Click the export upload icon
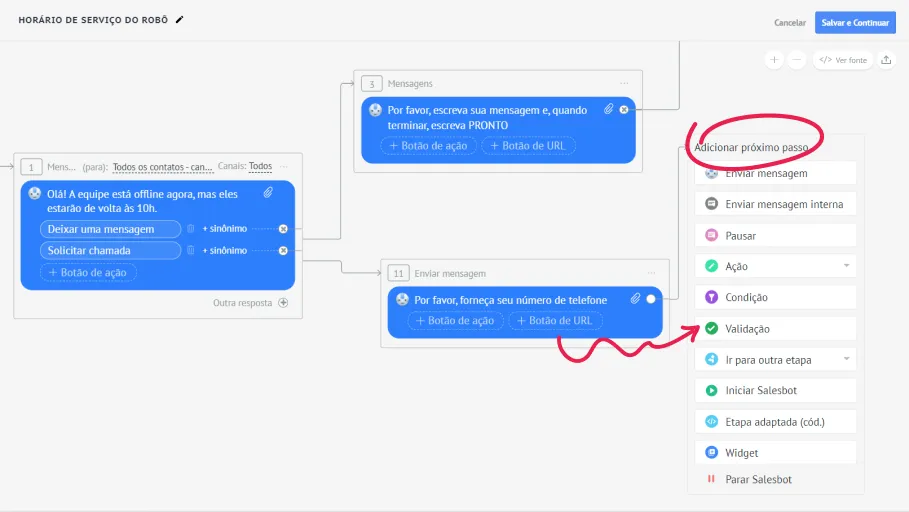Image resolution: width=909 pixels, height=512 pixels. click(x=886, y=60)
